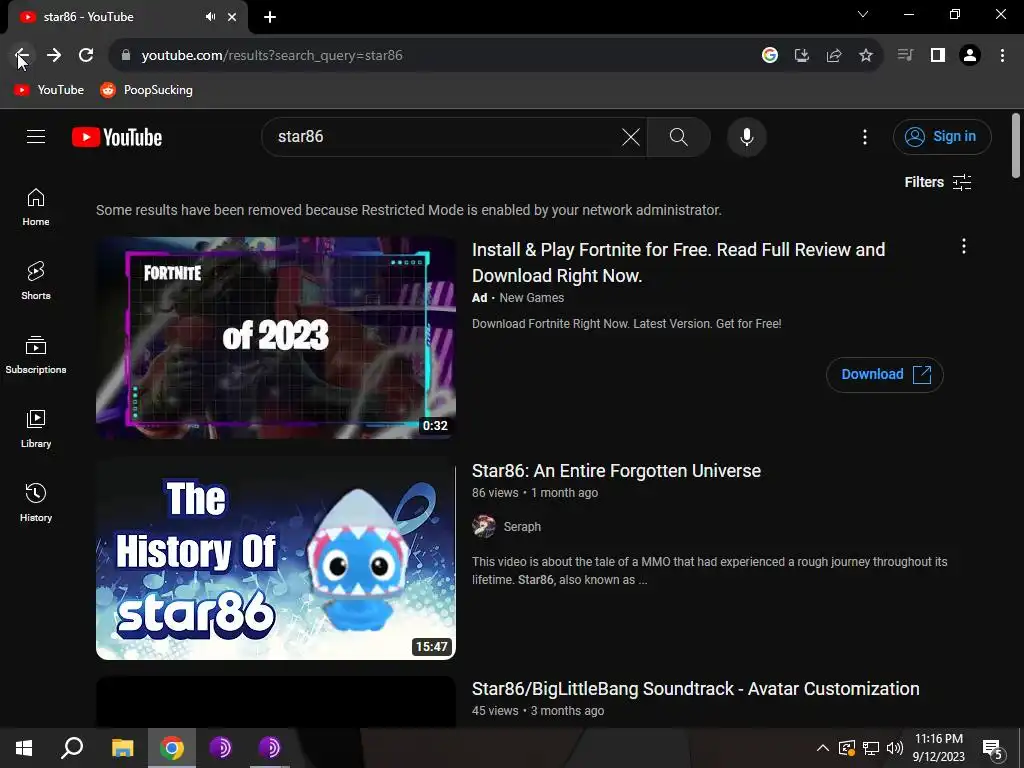Open Shorts from the sidebar
Image resolution: width=1024 pixels, height=768 pixels.
click(36, 281)
